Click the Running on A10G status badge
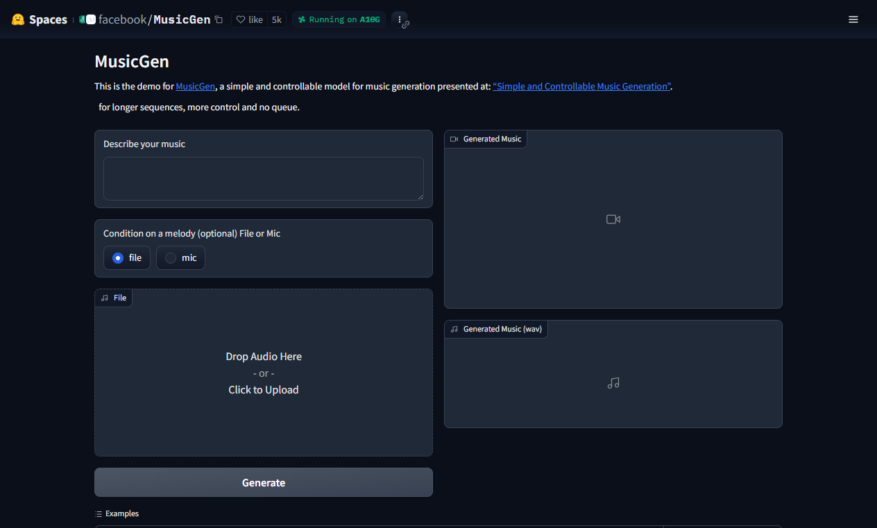This screenshot has width=877, height=528. [x=339, y=20]
